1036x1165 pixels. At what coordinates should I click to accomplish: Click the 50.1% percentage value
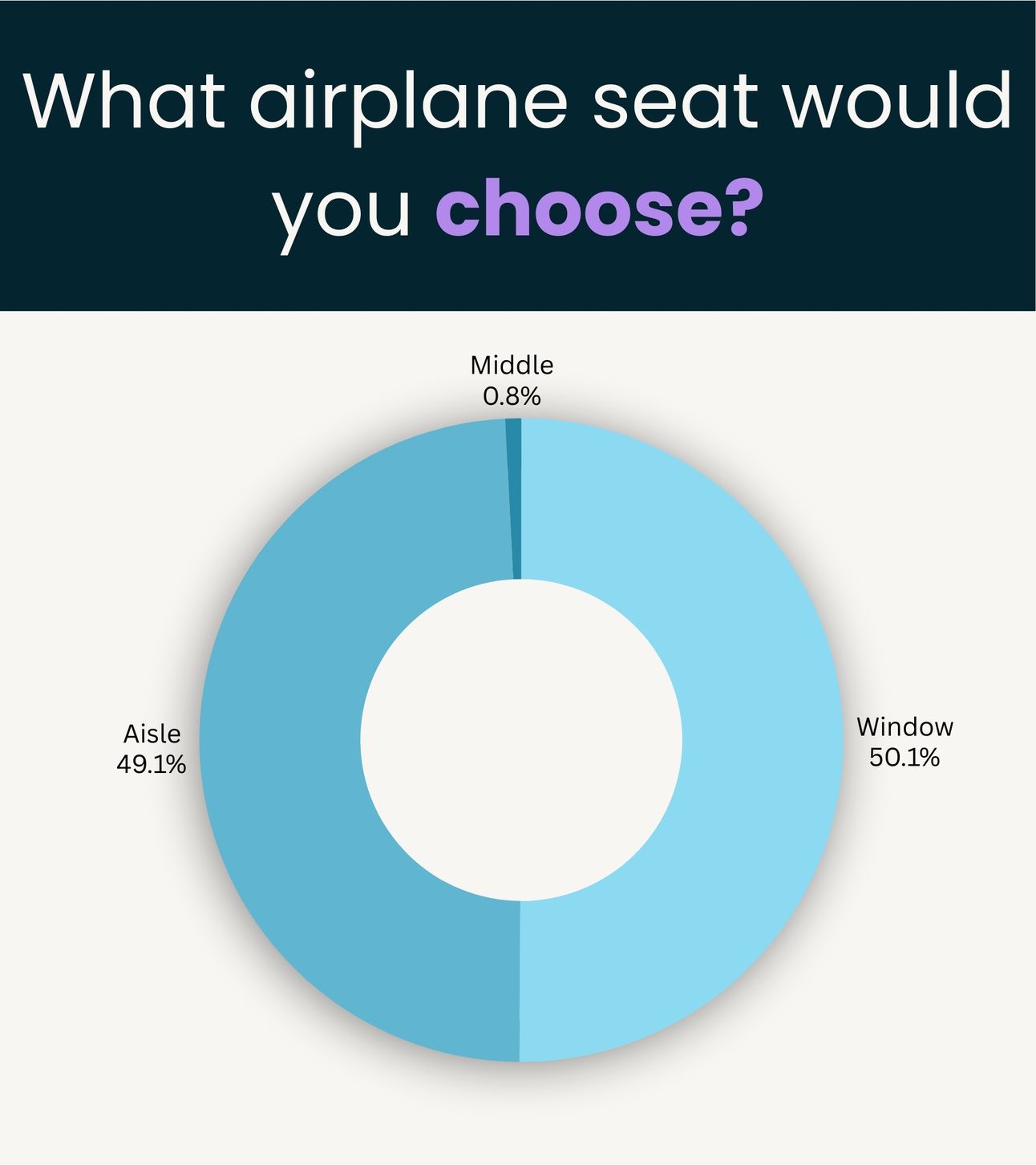coord(904,758)
